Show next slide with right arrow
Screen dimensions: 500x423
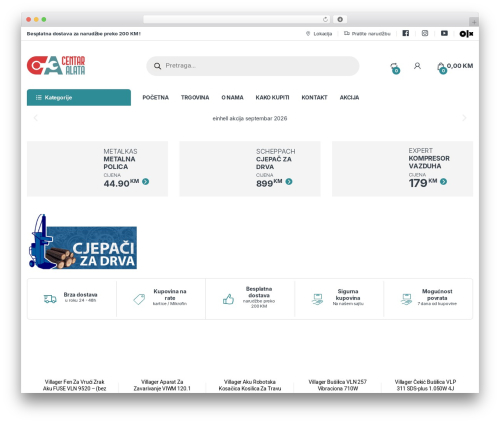coord(464,118)
